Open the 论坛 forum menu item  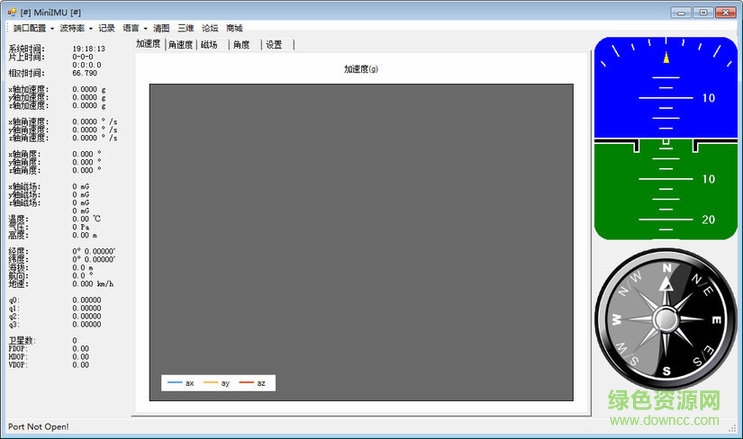click(210, 28)
